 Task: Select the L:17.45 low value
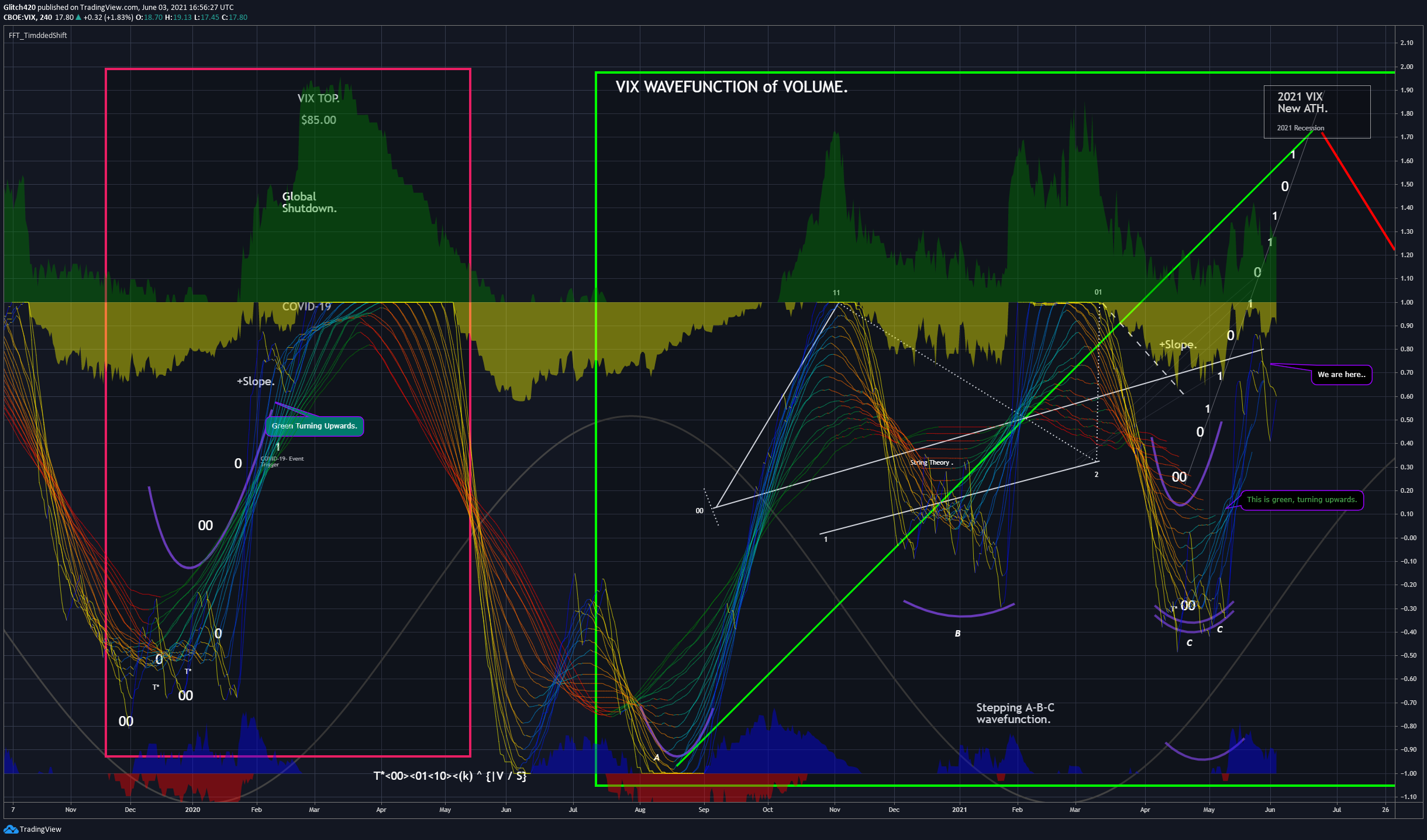point(206,18)
